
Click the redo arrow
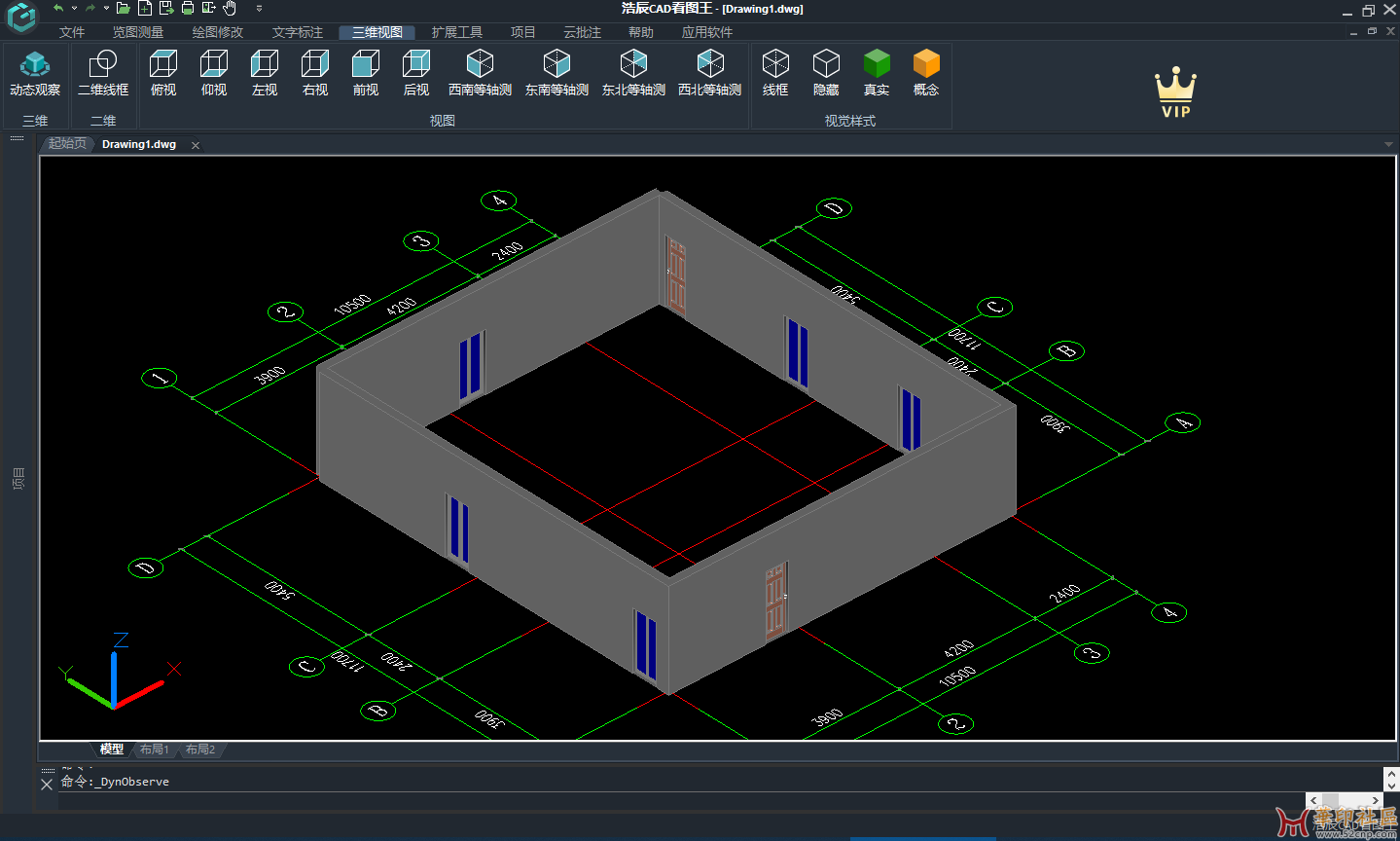pyautogui.click(x=90, y=8)
